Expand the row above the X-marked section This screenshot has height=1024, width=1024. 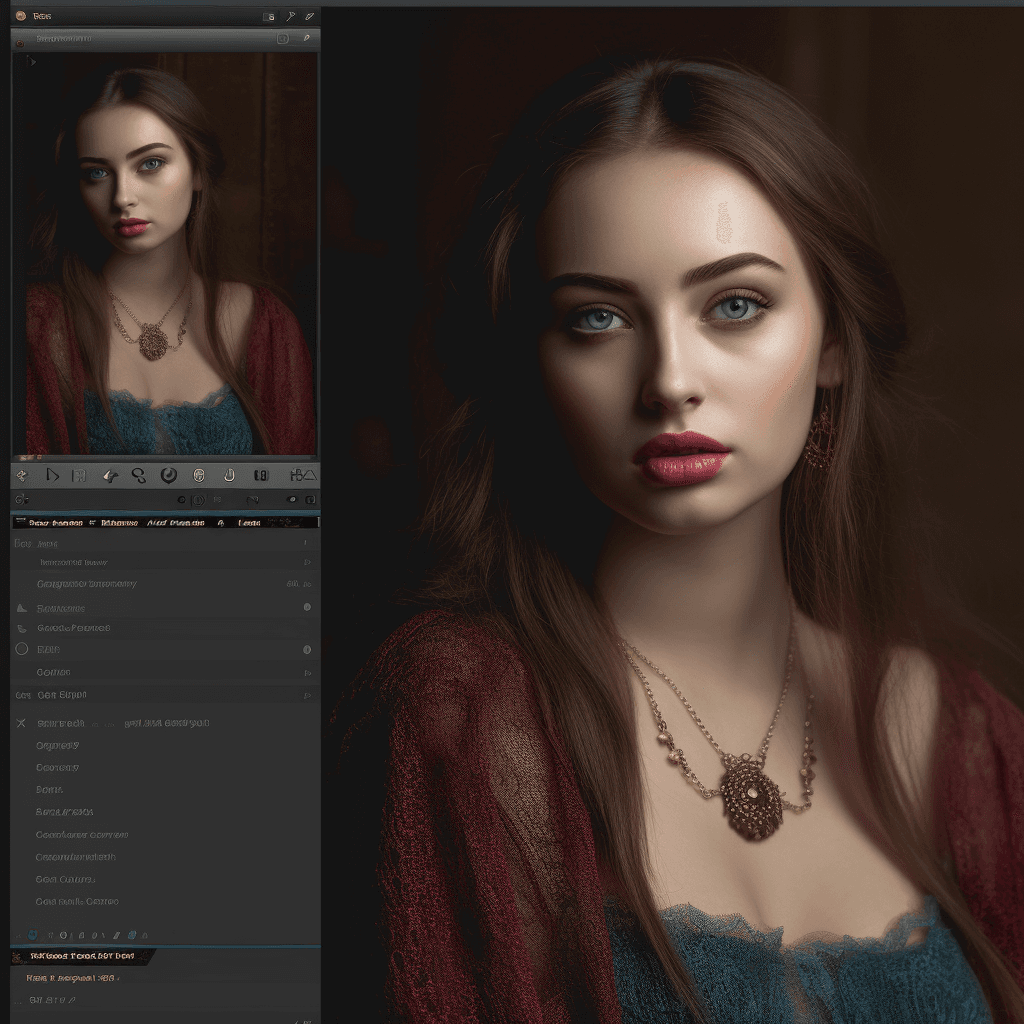[306, 695]
